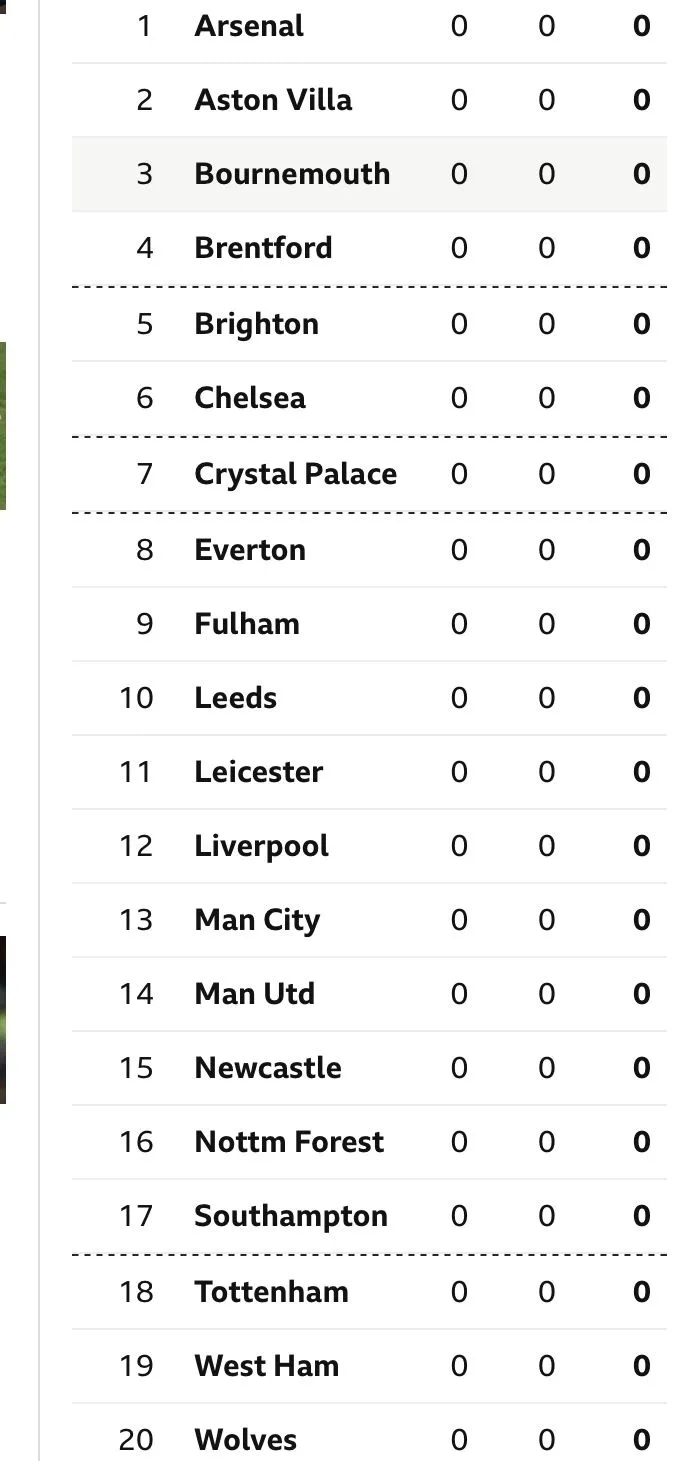Click the Man Utd team name
The image size is (686, 1461).
pyautogui.click(x=255, y=994)
